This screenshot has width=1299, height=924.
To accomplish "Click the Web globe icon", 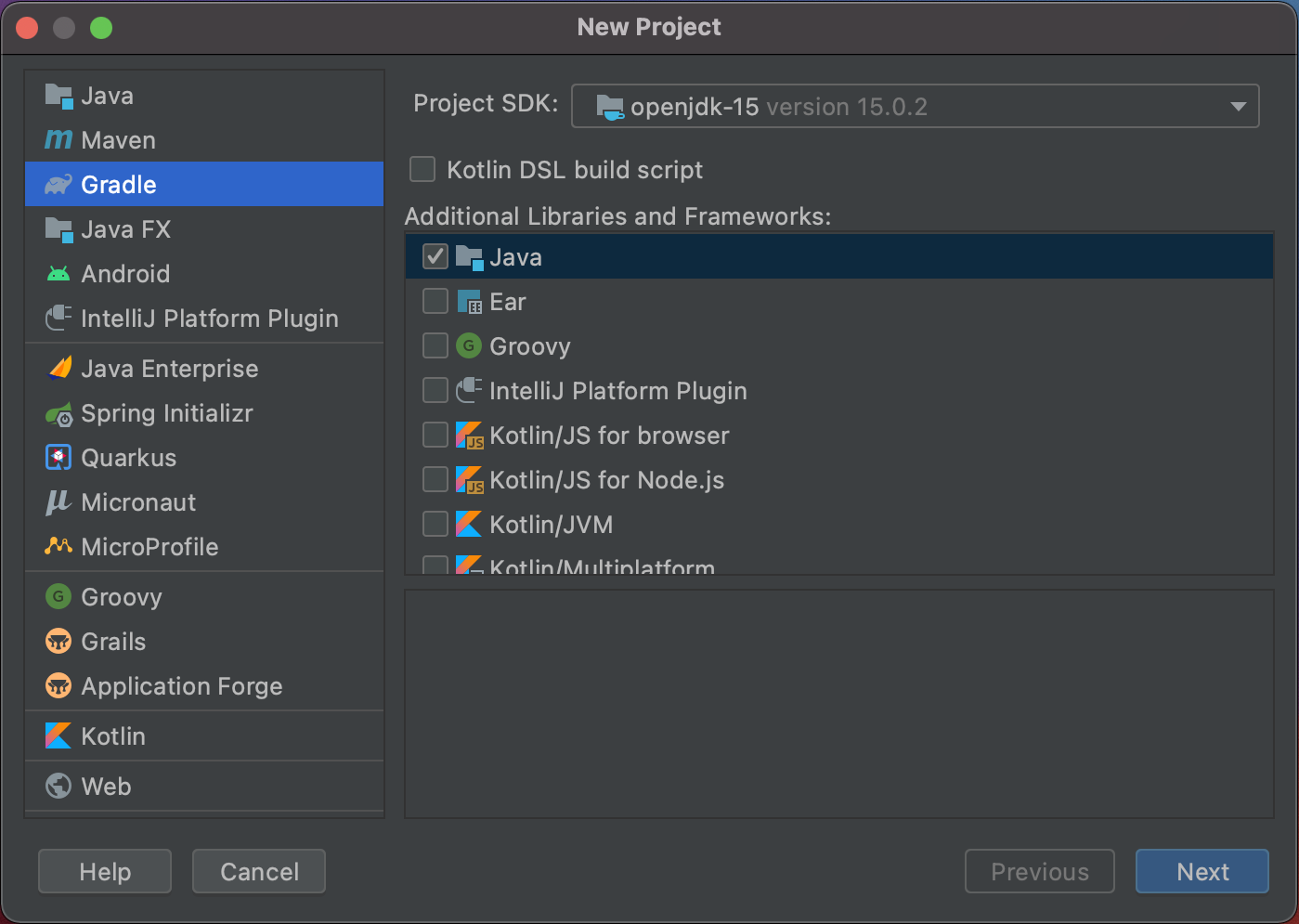I will click(x=58, y=787).
